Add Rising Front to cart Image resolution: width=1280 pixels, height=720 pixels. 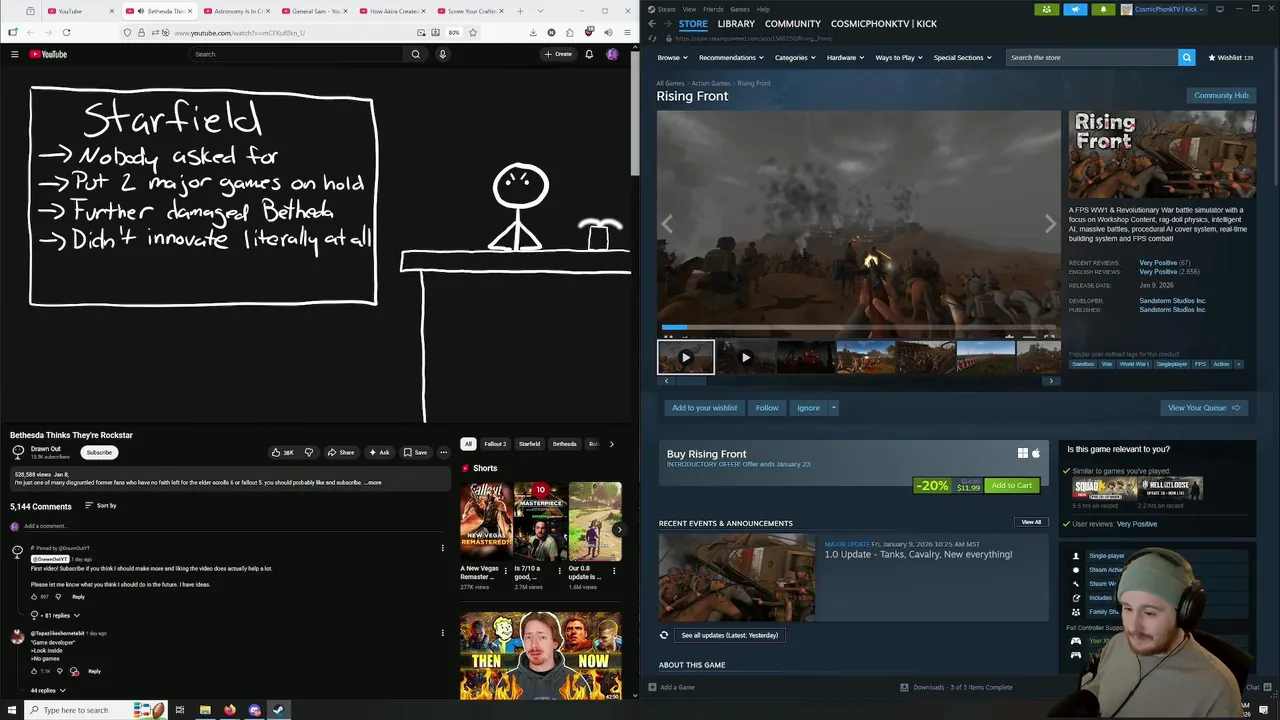point(1011,486)
